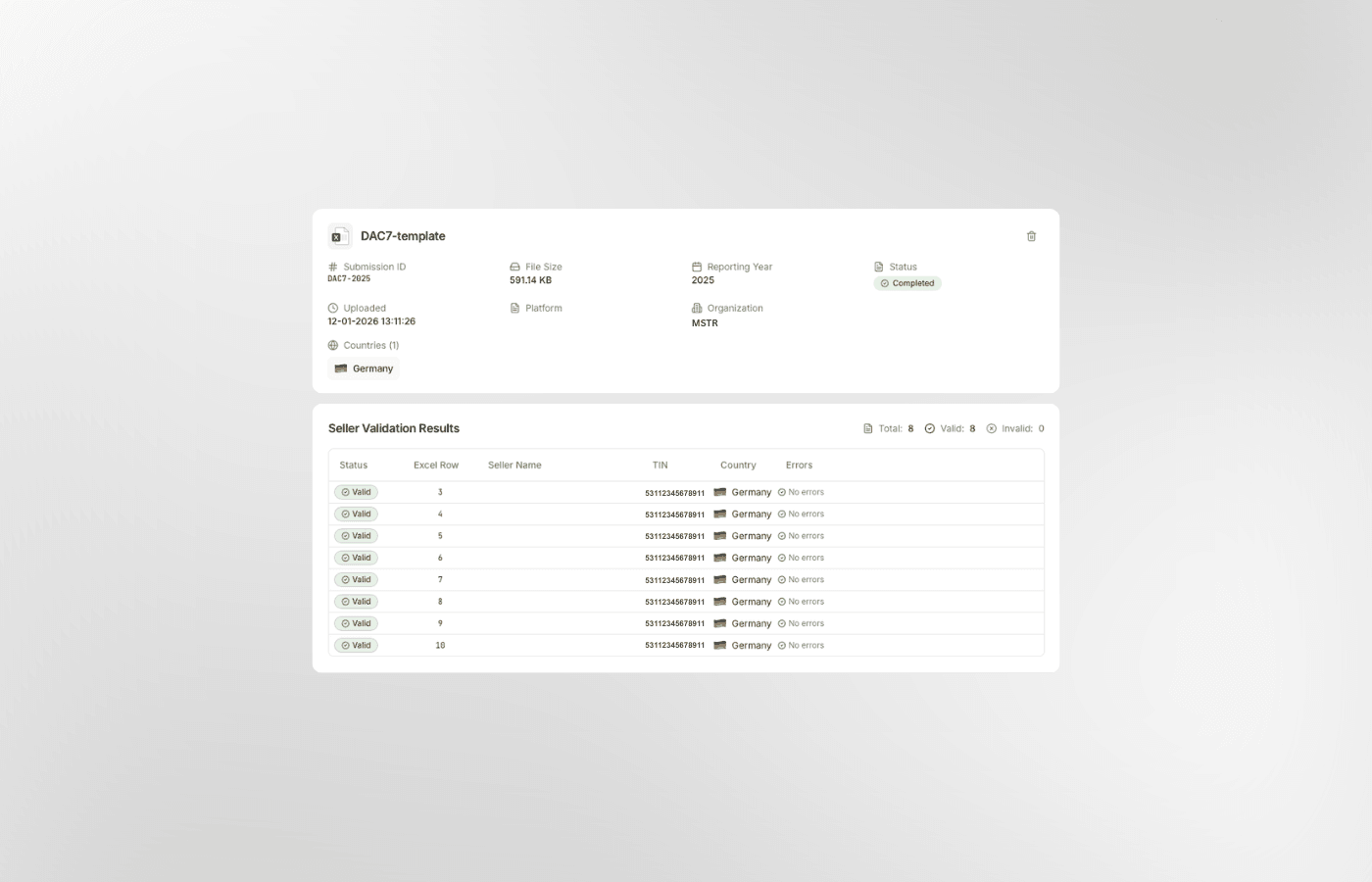Screen dimensions: 1372x882
Task: Click the Reporting Year calendar icon
Action: 696,266
